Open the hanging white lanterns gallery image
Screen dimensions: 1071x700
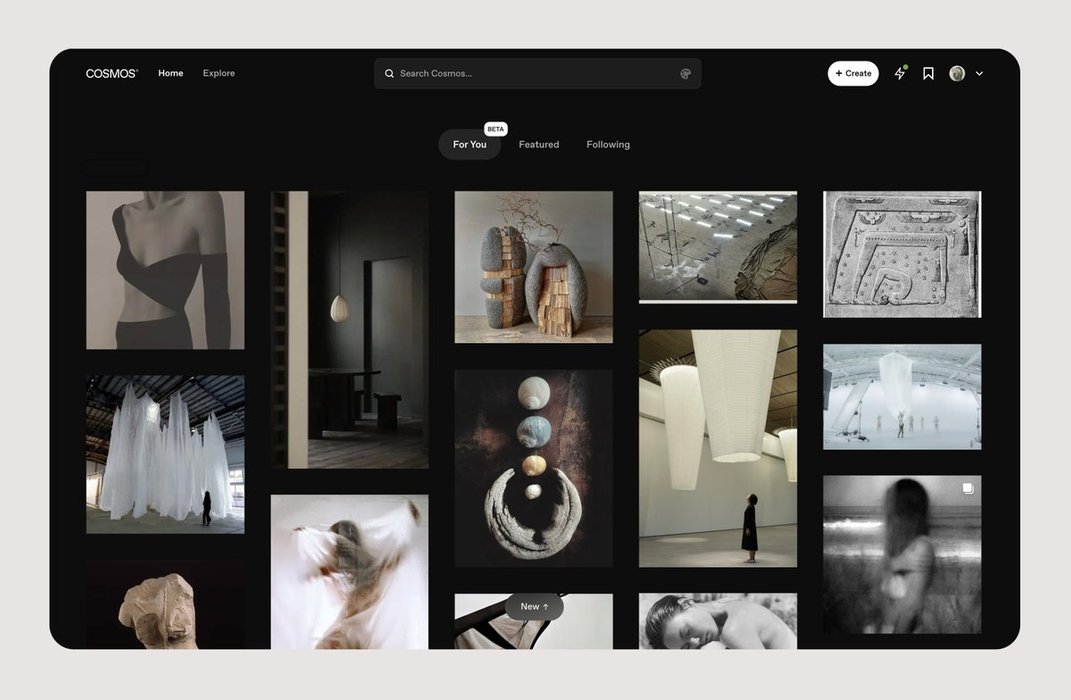718,448
